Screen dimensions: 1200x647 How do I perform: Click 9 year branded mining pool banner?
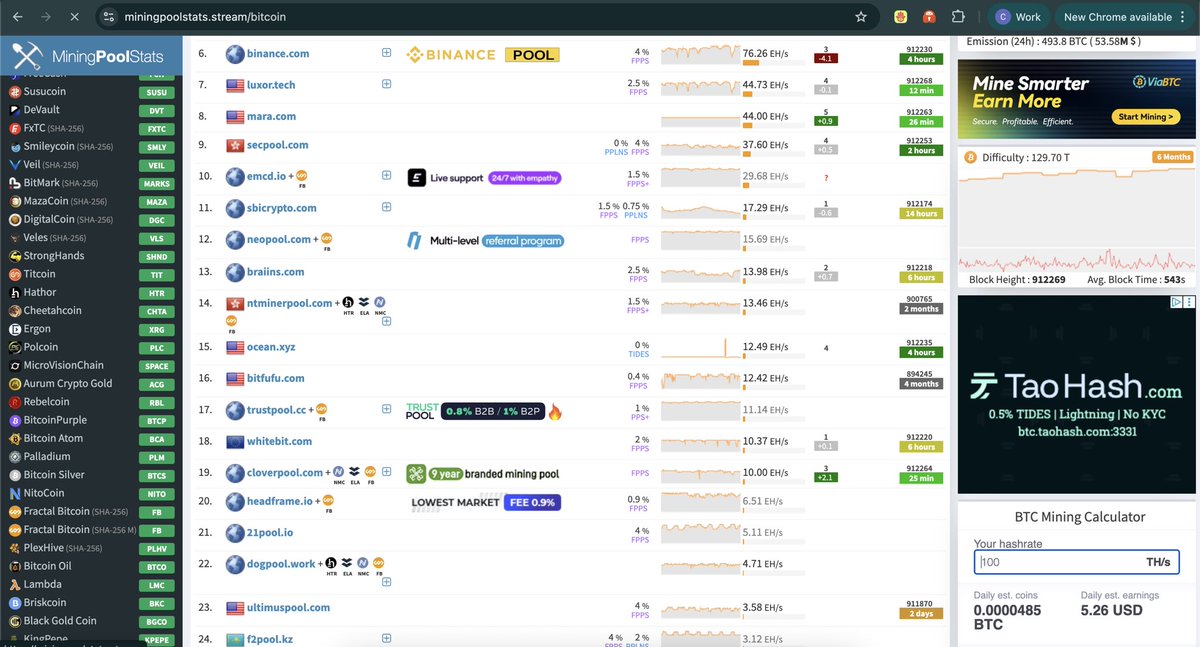click(483, 474)
